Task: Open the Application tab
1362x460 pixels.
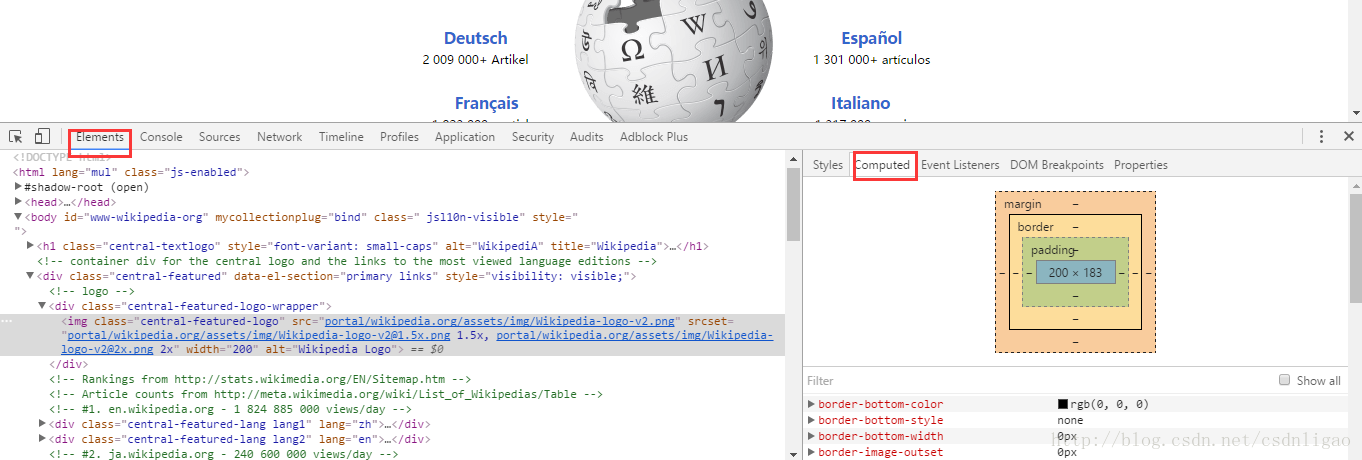Action: tap(465, 137)
